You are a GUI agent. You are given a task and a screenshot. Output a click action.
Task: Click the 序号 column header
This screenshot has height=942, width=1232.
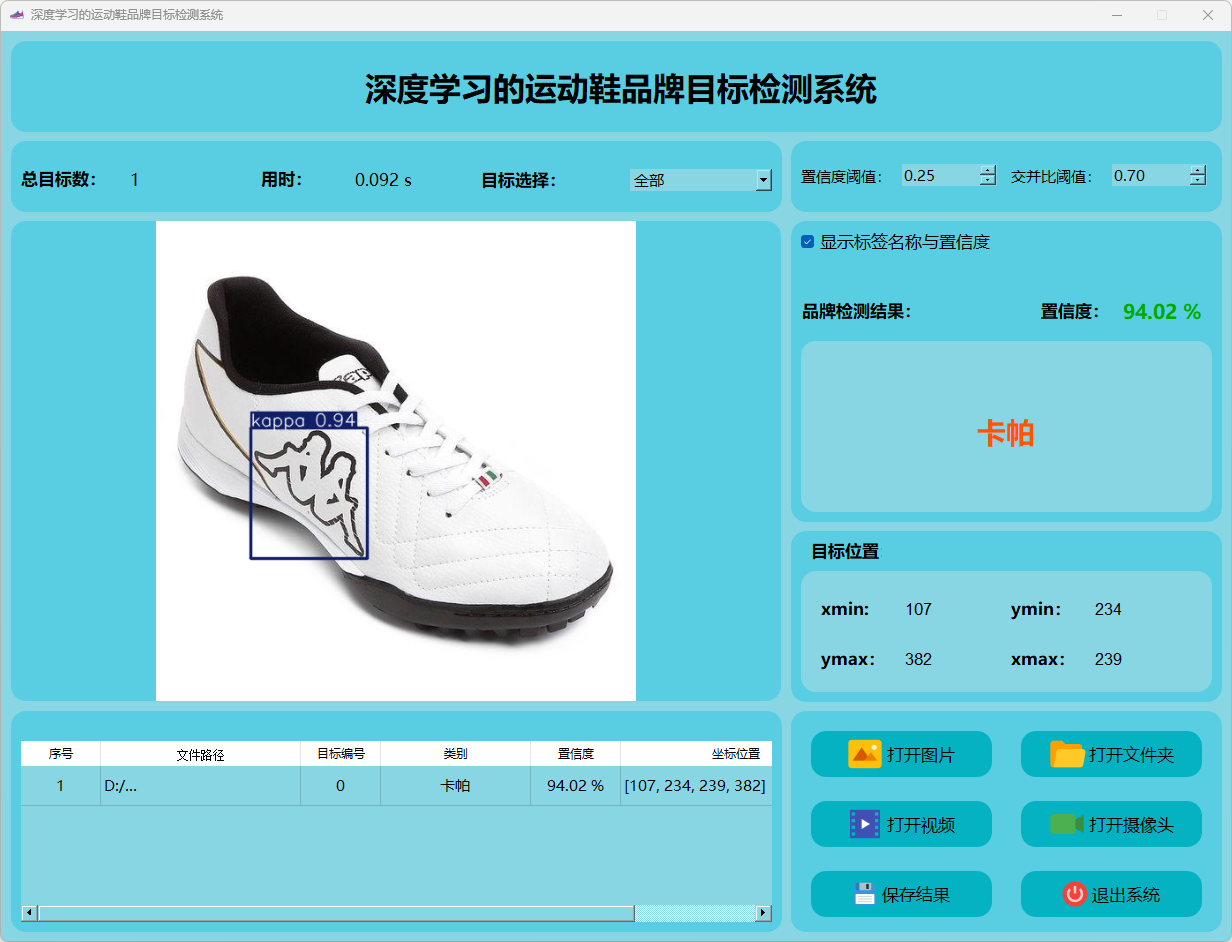(x=61, y=754)
